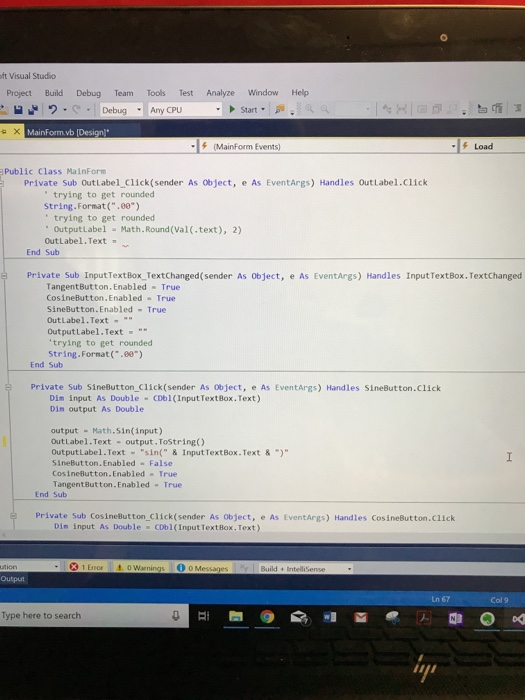525x700 pixels.
Task: Collapse the OutLabel_Click sub outline box
Action: (2, 183)
